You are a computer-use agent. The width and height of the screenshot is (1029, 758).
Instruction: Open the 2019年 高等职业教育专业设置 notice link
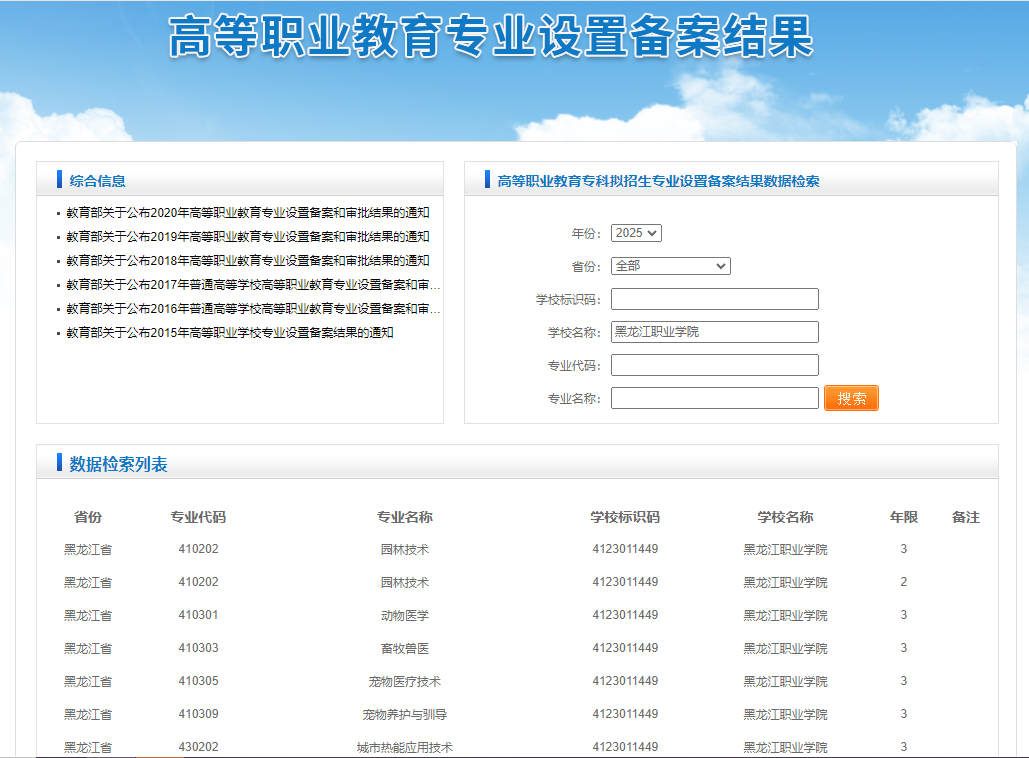248,236
